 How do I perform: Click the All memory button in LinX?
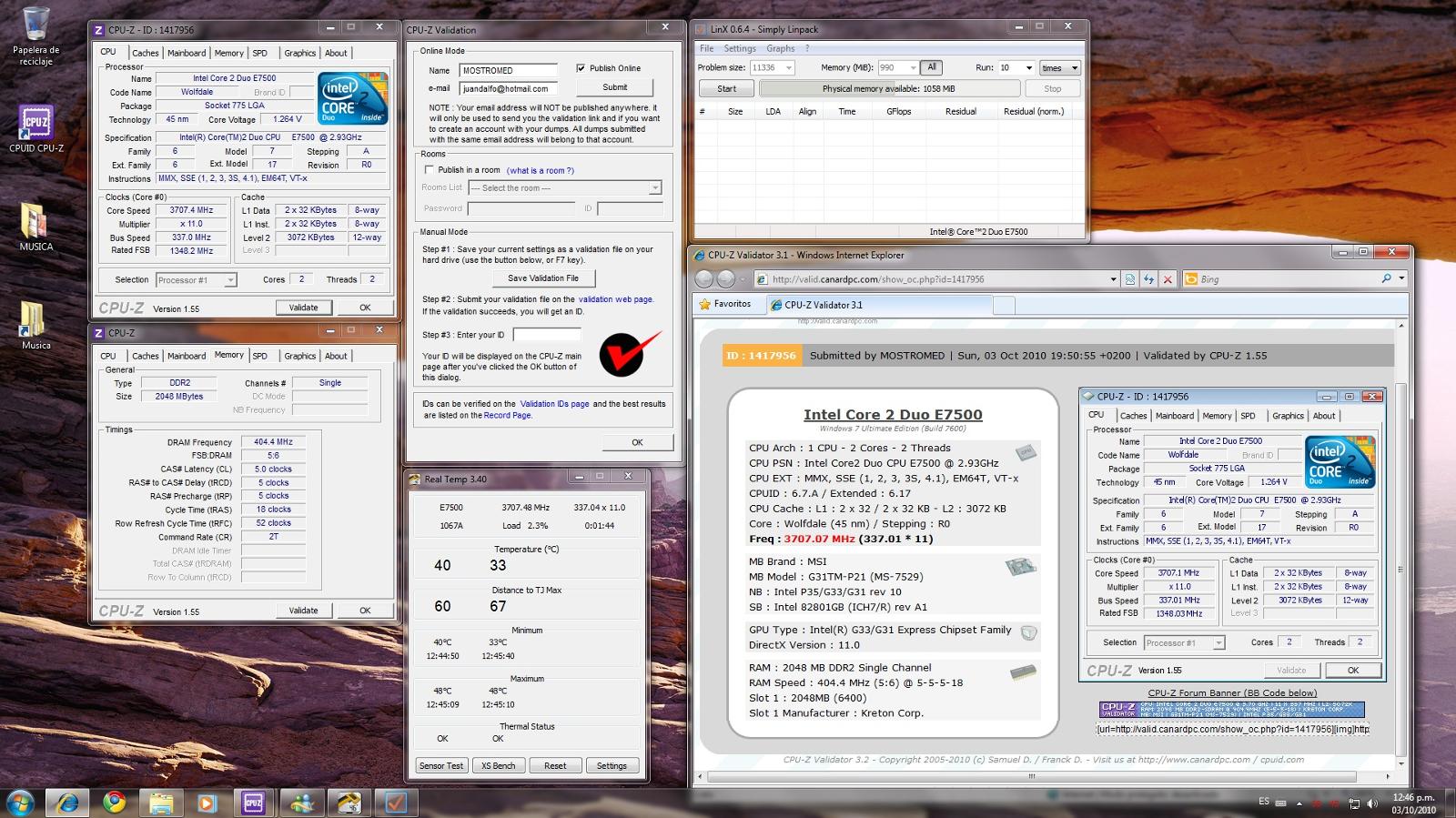(x=932, y=67)
